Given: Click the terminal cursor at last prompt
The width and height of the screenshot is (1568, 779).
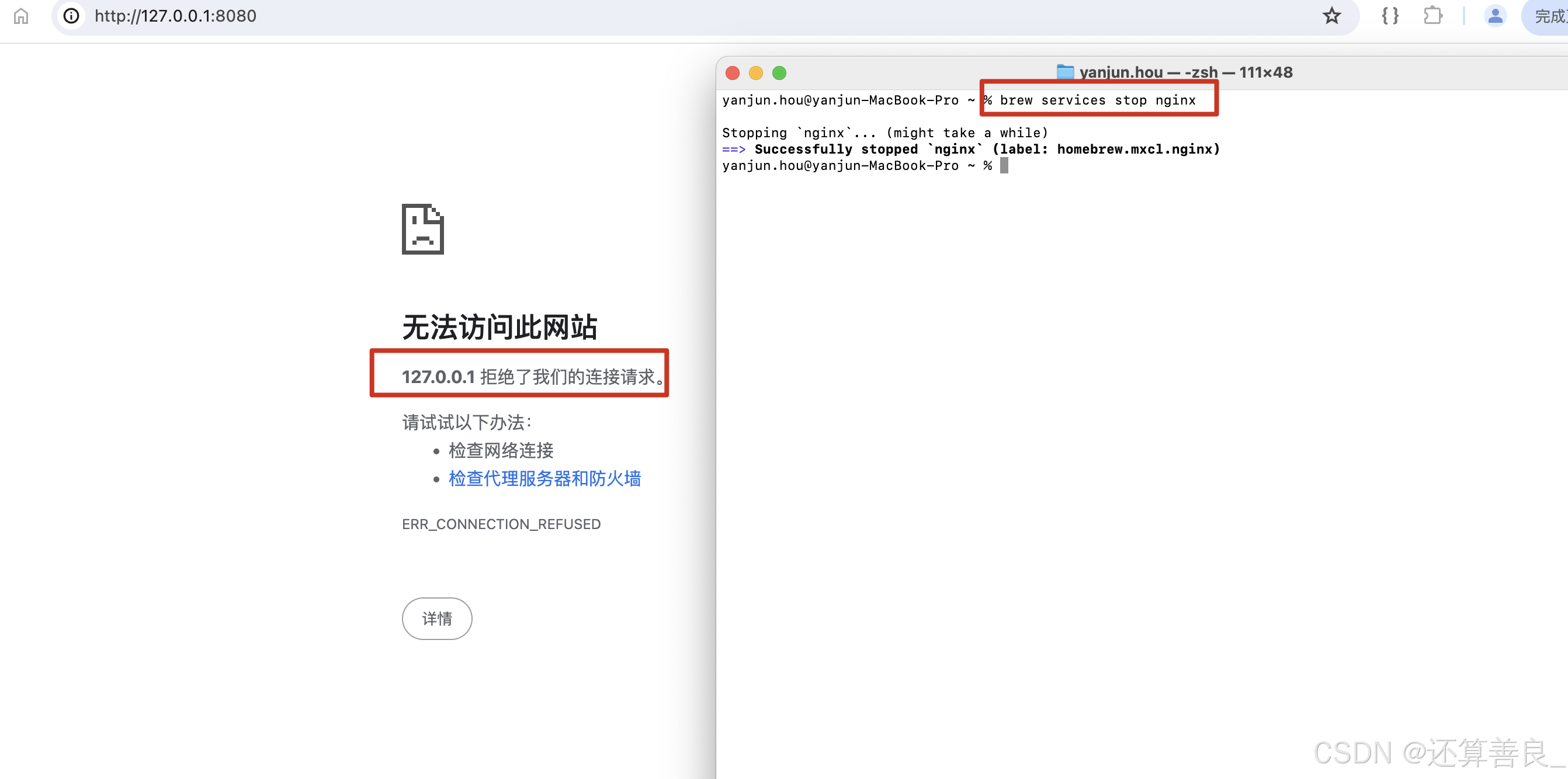Looking at the screenshot, I should click(1004, 165).
